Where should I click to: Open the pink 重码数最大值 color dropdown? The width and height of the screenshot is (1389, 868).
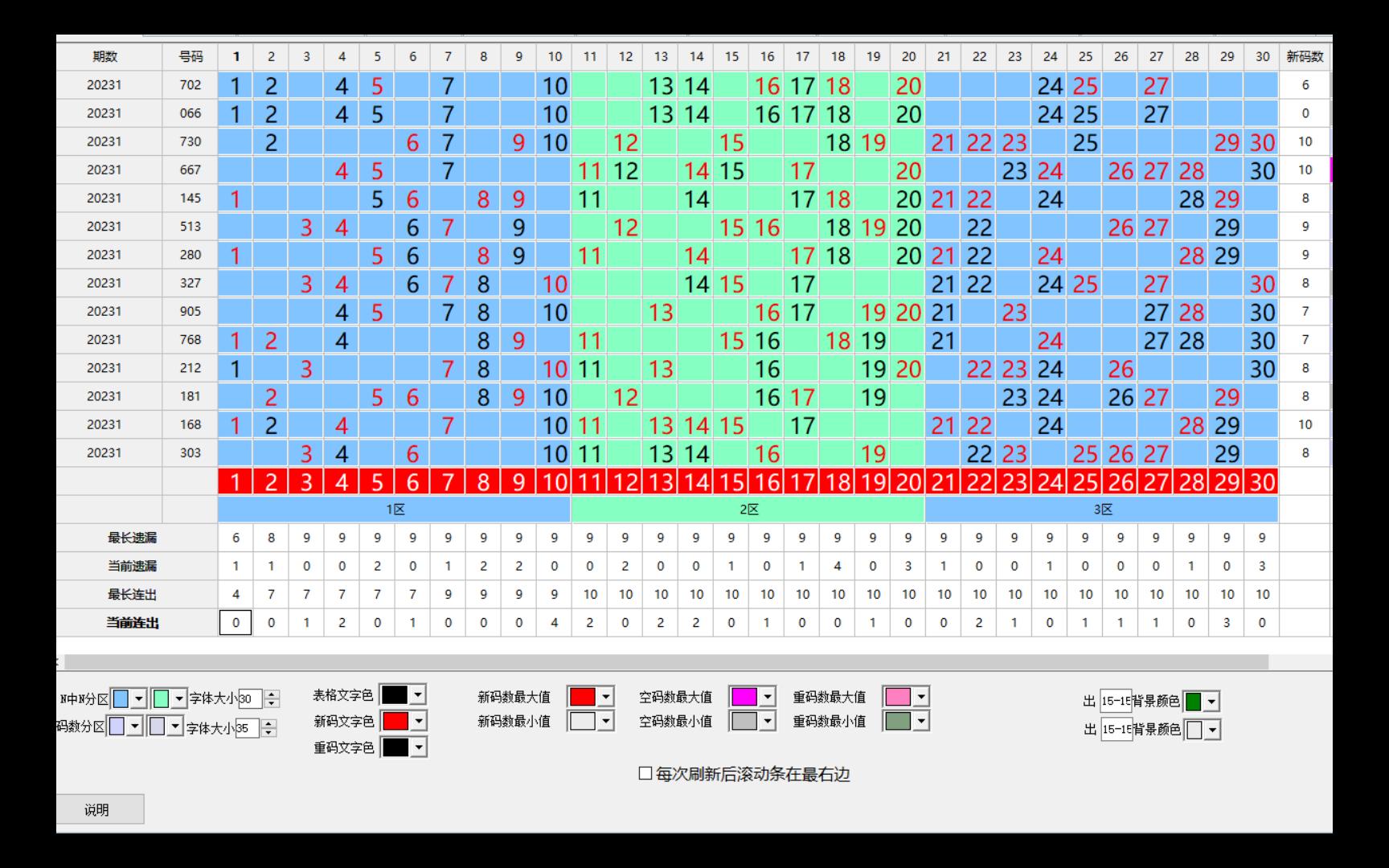pos(921,697)
